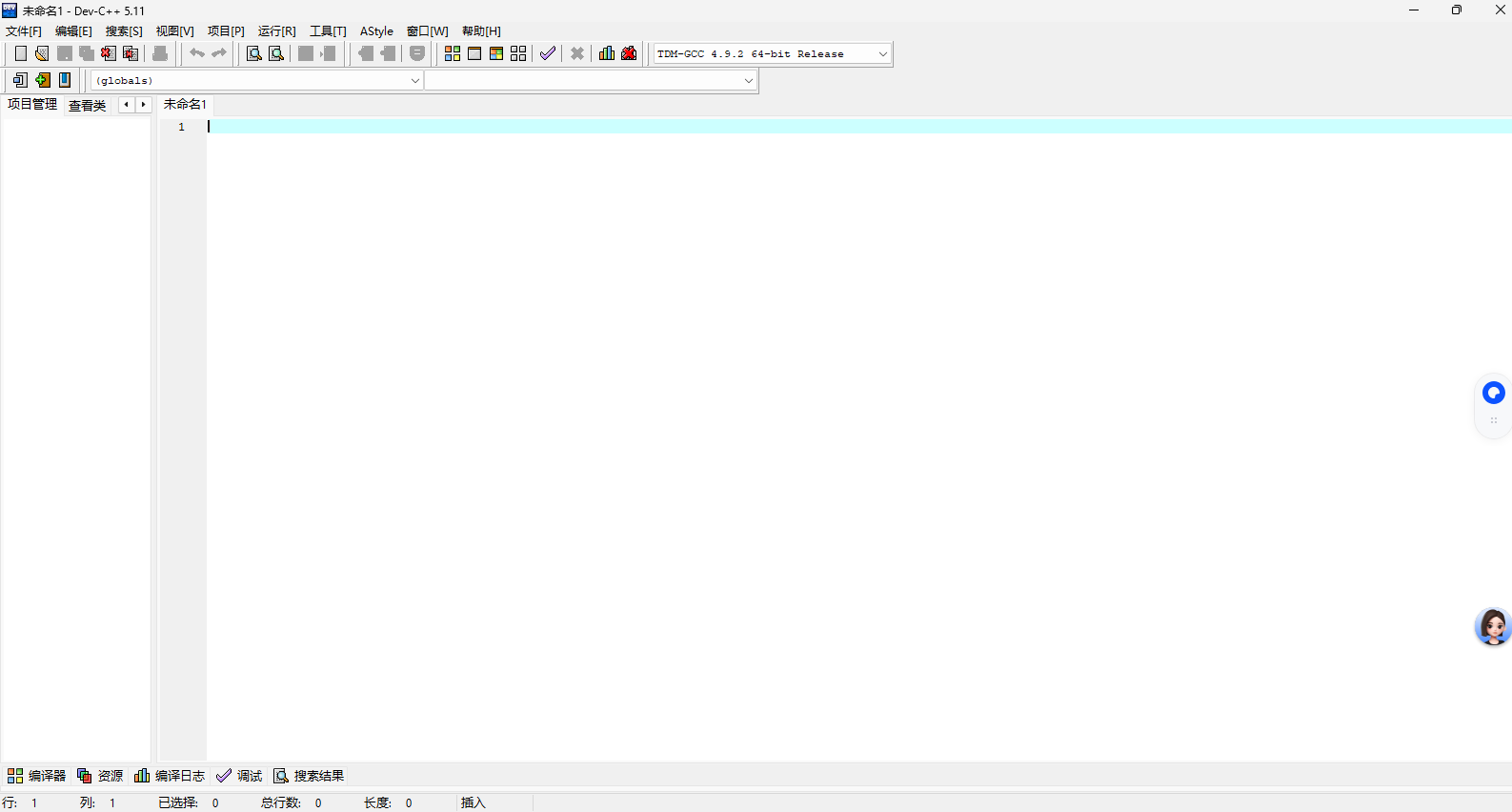Click line number 1 in the gutter
Image resolution: width=1512 pixels, height=812 pixels.
click(x=181, y=127)
